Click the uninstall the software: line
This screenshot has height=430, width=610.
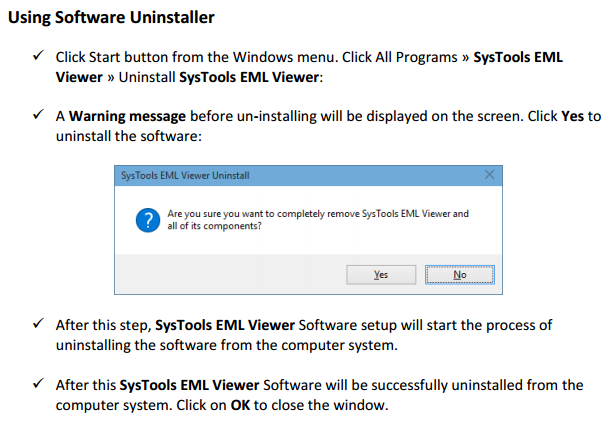(129, 136)
